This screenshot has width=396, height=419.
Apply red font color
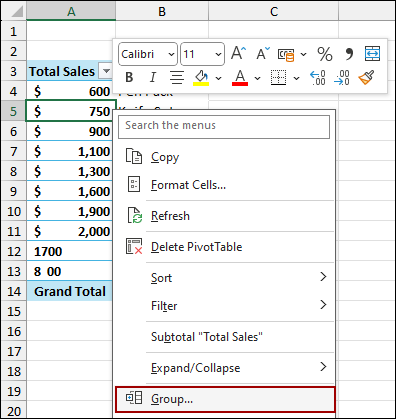[x=240, y=78]
